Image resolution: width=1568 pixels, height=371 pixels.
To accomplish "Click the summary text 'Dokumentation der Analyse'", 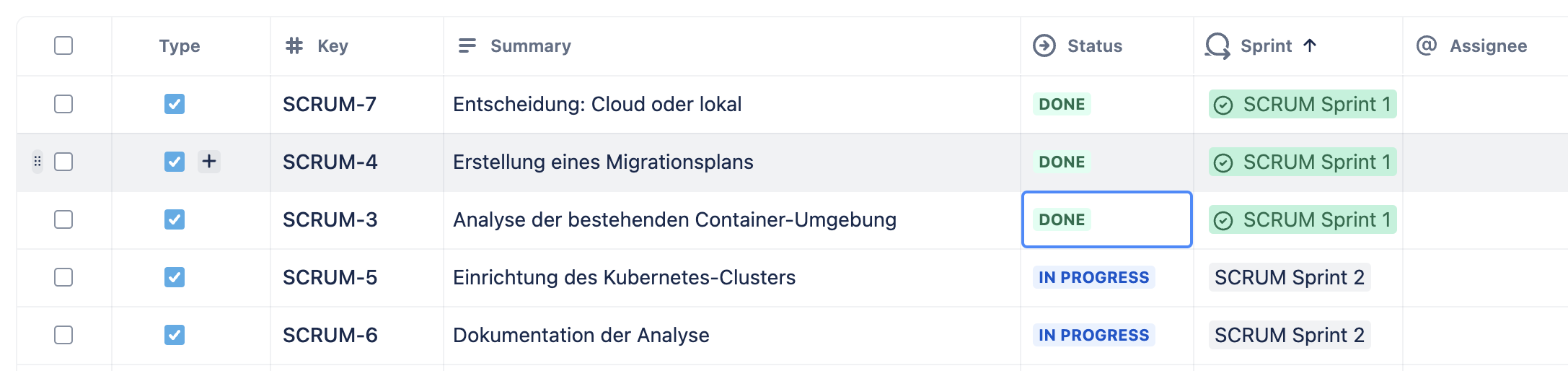I will (x=581, y=335).
